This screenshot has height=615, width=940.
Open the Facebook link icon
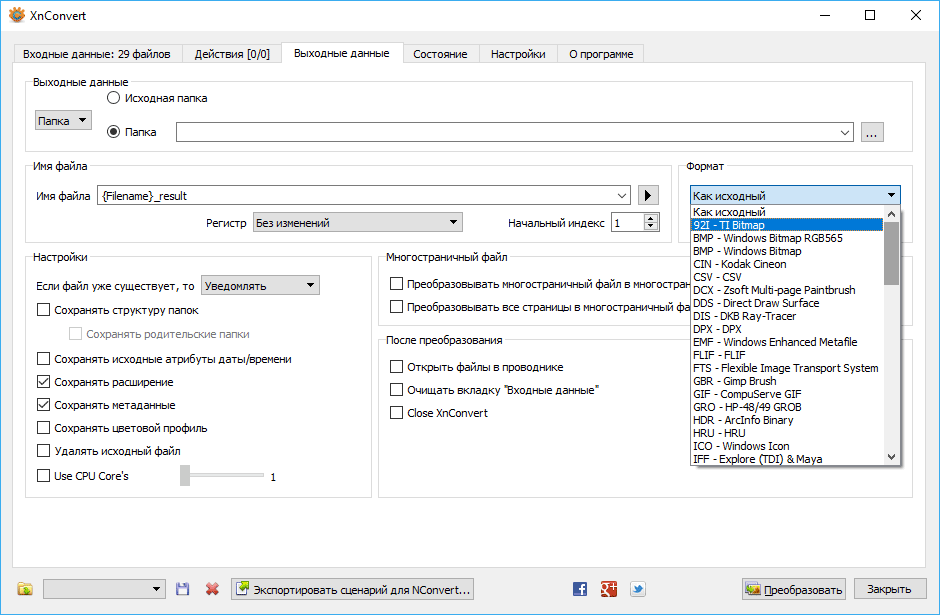[x=580, y=589]
